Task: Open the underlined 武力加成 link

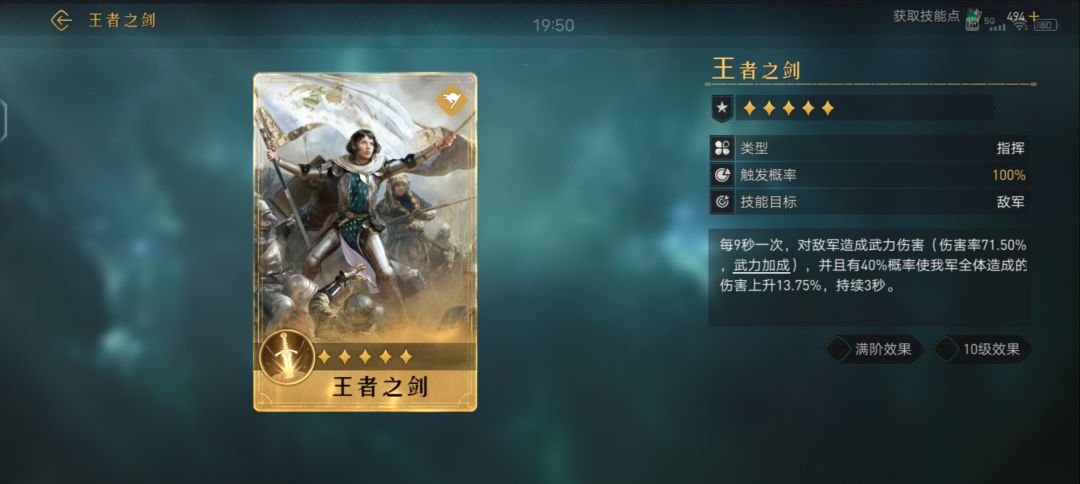Action: point(760,266)
